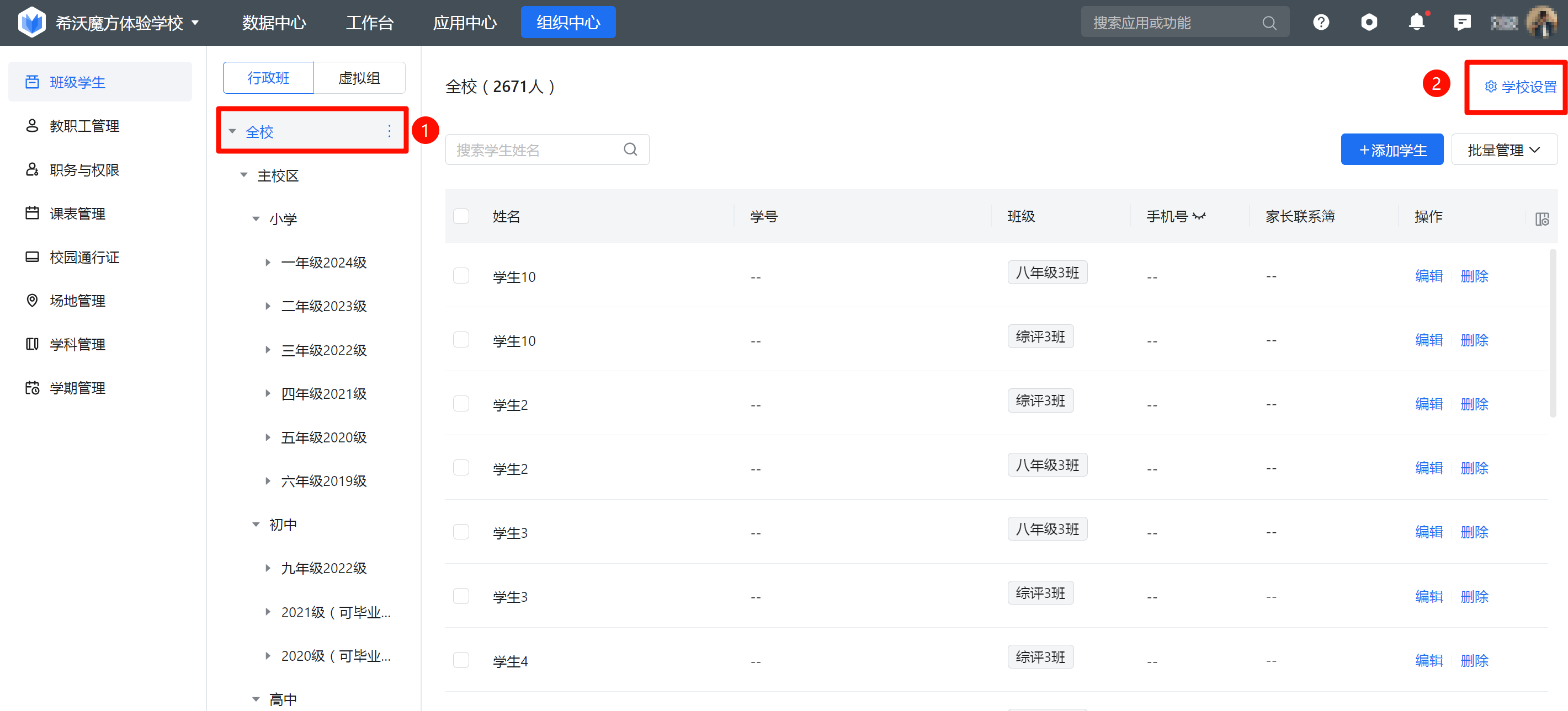The width and height of the screenshot is (1568, 711).
Task: Open the table column settings icon
Action: point(1542,219)
